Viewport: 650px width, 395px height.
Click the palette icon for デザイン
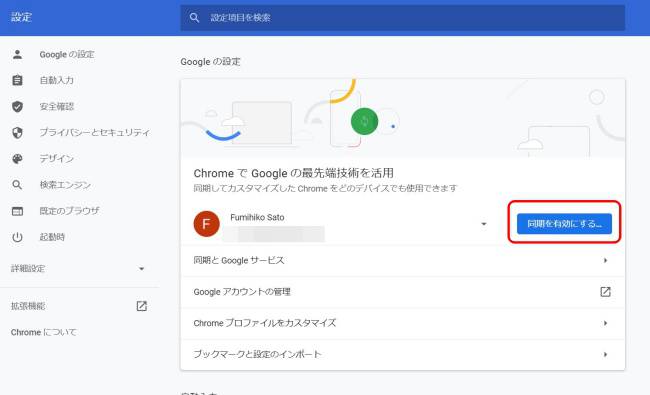[17, 159]
